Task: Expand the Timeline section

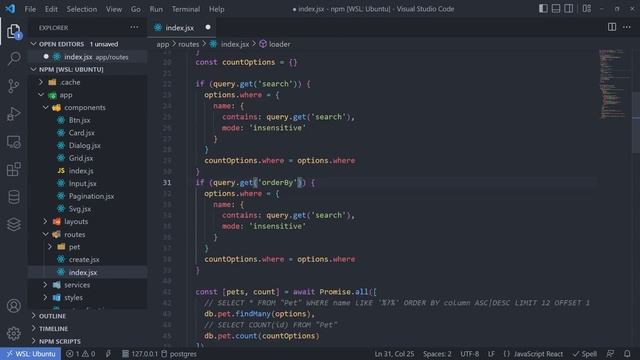Action: click(x=88, y=329)
